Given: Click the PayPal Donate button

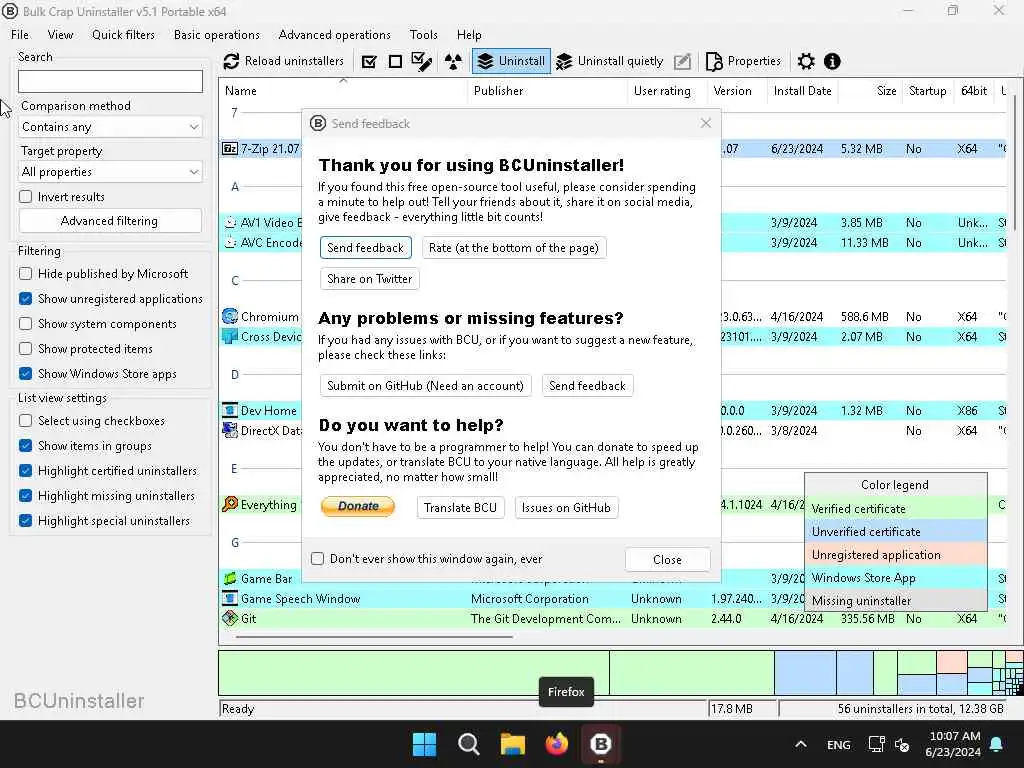Looking at the screenshot, I should tap(358, 506).
